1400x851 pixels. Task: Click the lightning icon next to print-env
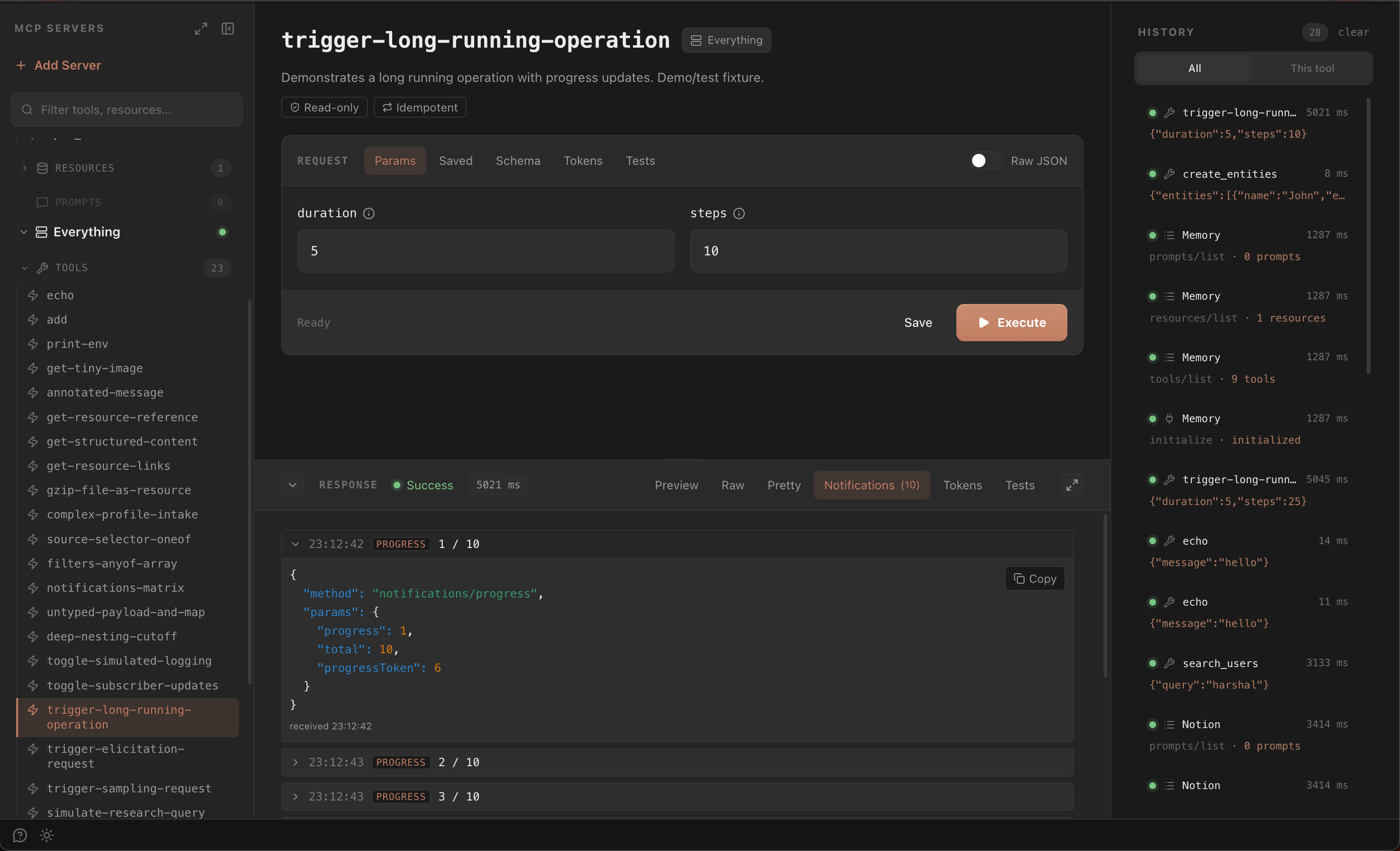tap(33, 344)
